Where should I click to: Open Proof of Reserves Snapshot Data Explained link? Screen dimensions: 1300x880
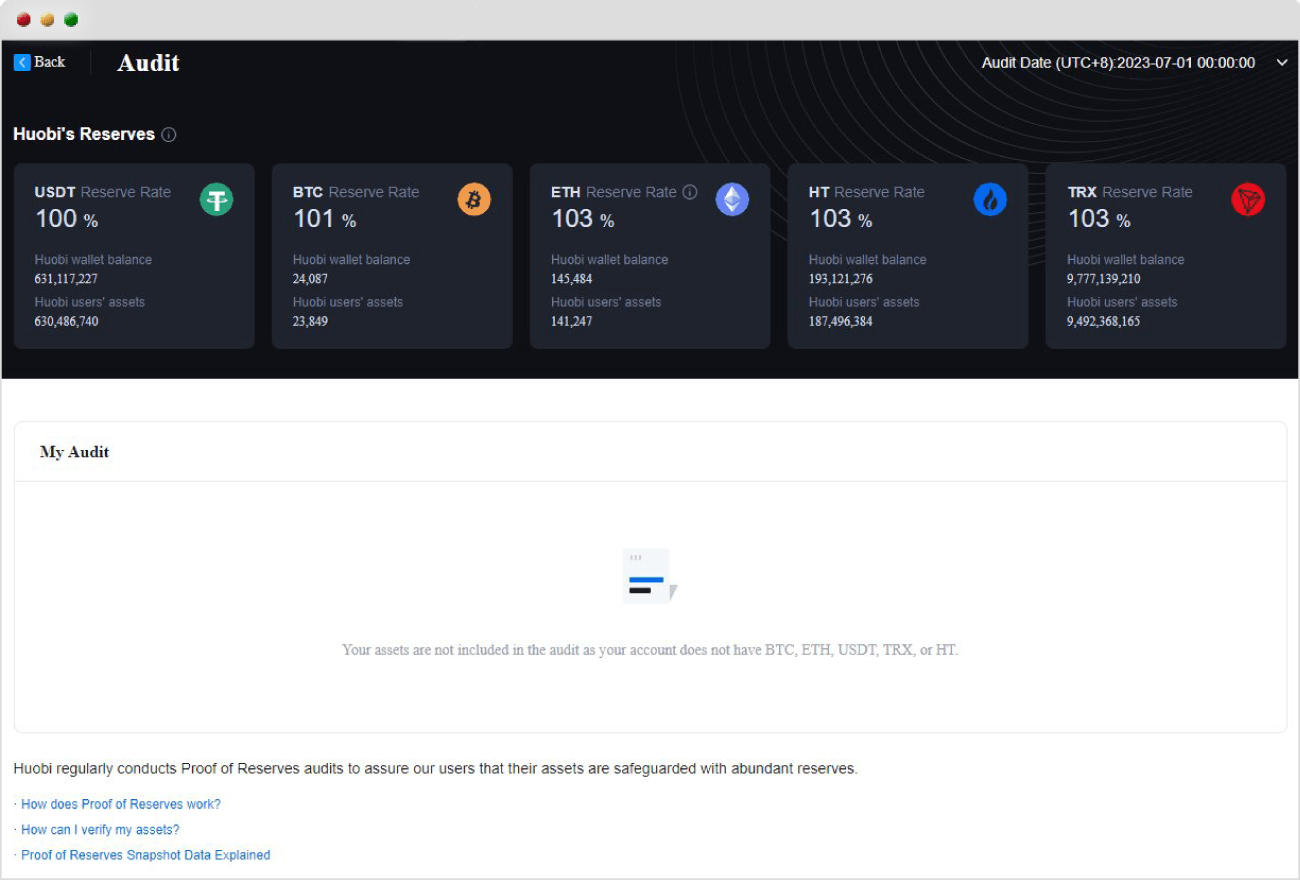click(x=145, y=855)
